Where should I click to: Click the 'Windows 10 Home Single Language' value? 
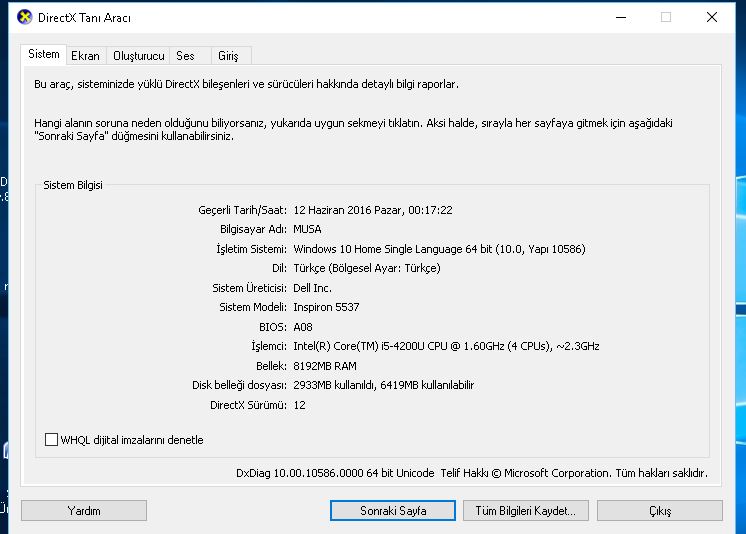click(x=377, y=249)
